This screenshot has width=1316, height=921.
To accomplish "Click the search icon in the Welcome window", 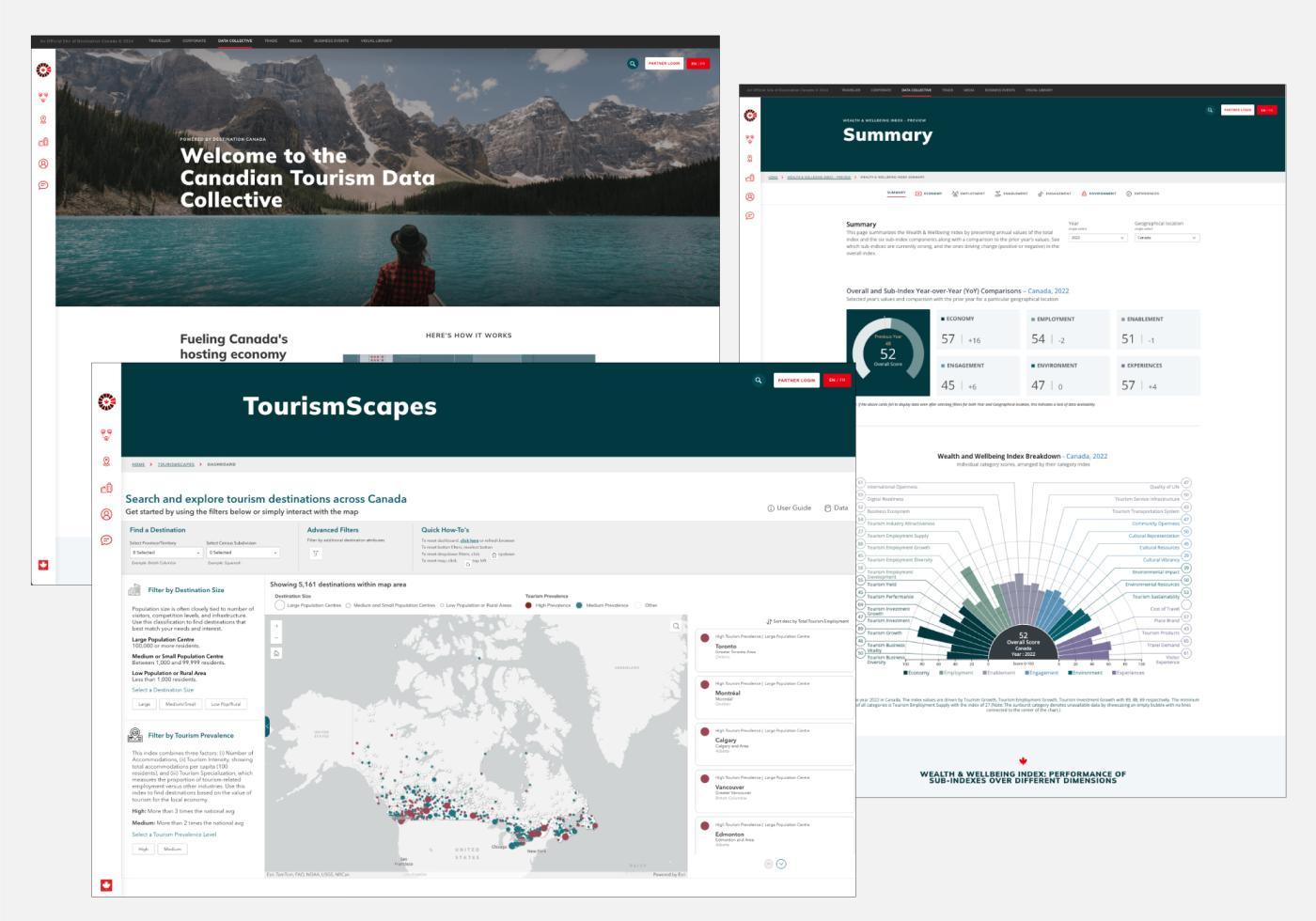I will click(x=633, y=64).
